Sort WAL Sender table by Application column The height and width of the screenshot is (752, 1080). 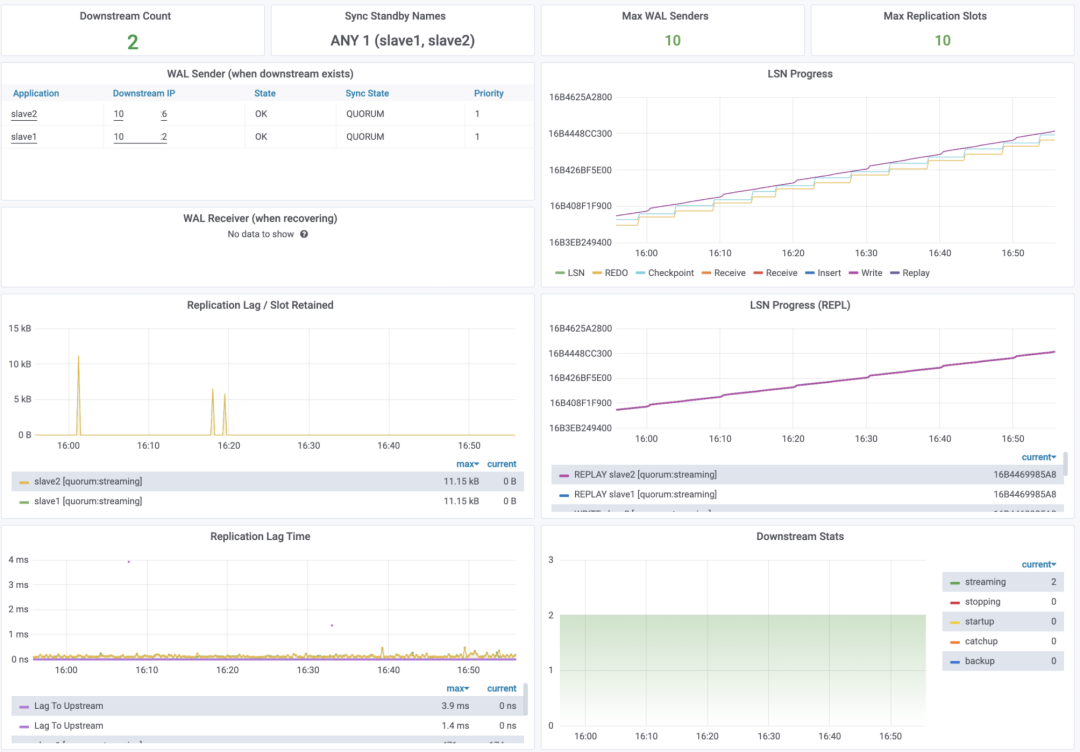[36, 93]
